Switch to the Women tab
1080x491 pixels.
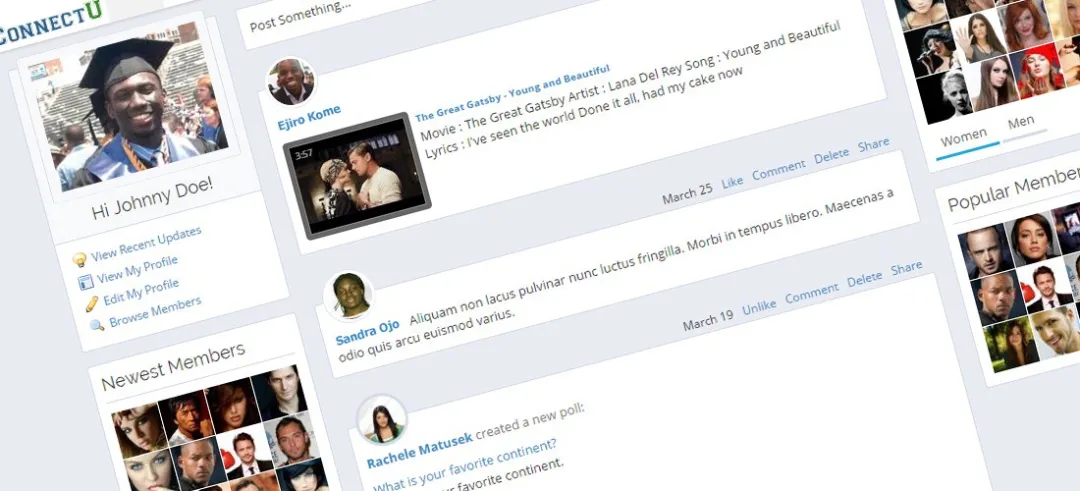pyautogui.click(x=964, y=137)
